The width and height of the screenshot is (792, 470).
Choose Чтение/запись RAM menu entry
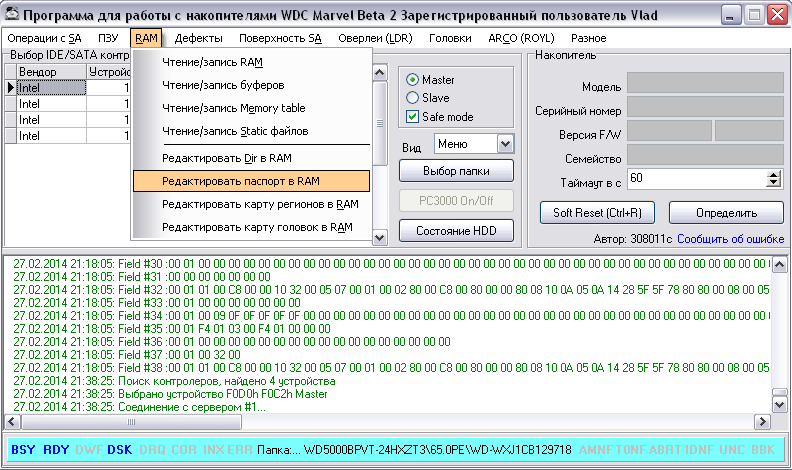pos(252,62)
